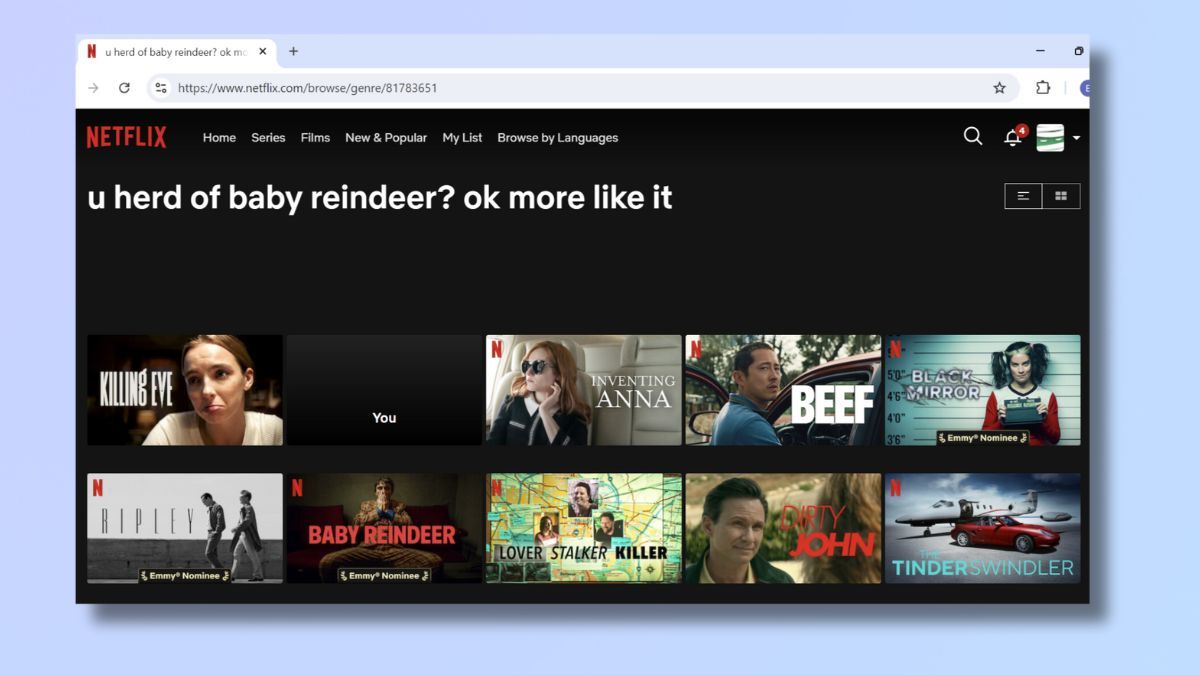Go to My List

point(461,138)
